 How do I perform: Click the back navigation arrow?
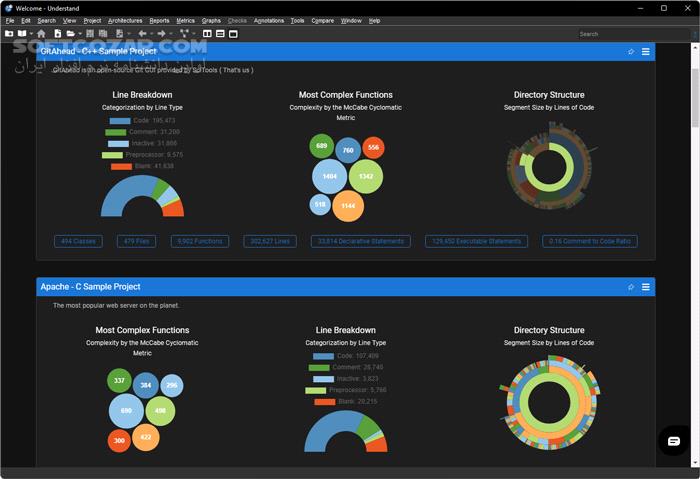(142, 33)
